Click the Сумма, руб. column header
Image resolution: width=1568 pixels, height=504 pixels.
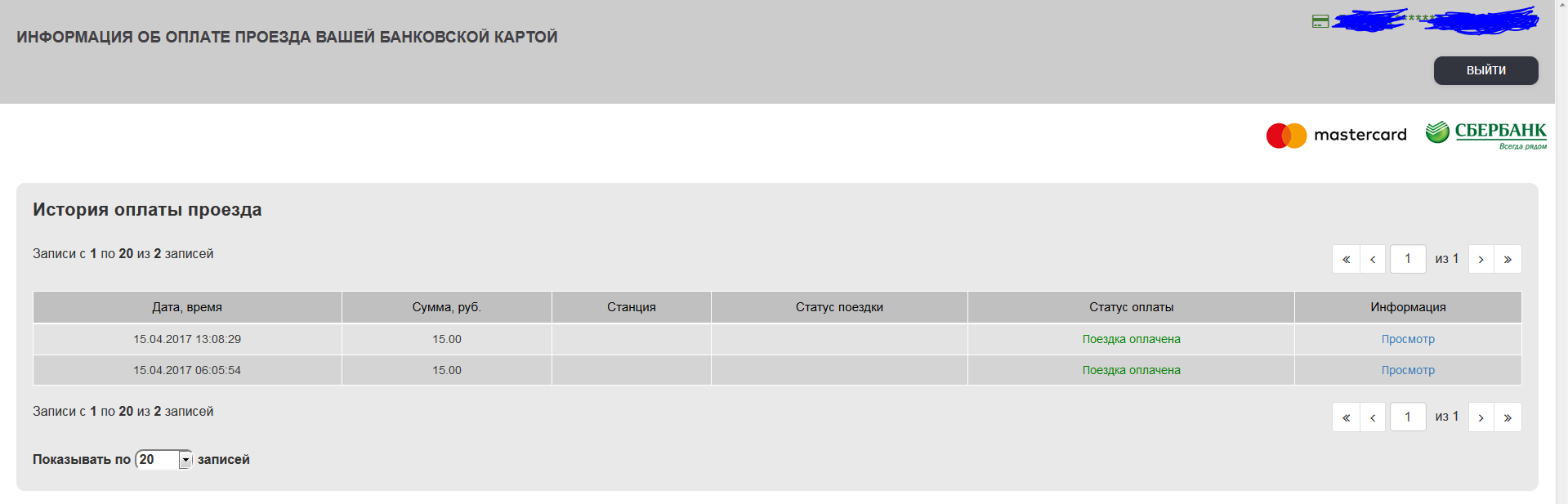446,307
